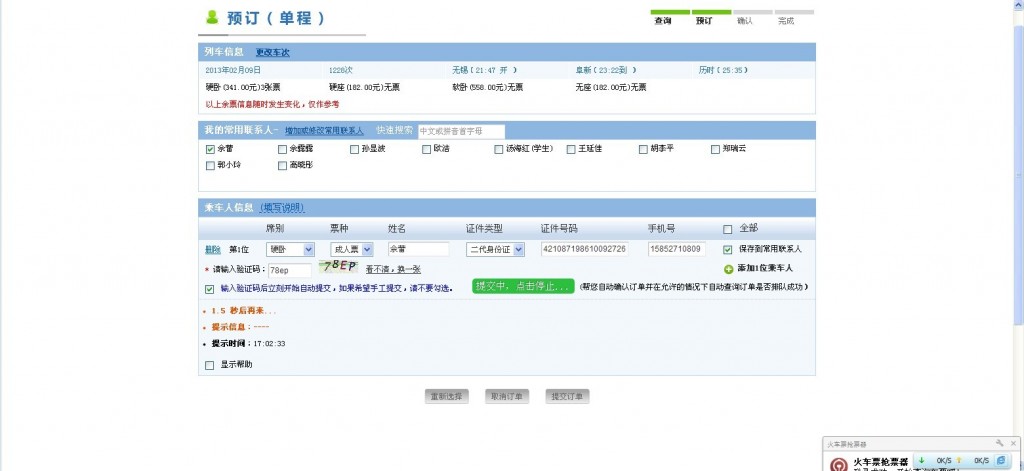Click the green download arrow in speed widget
The image size is (1024, 471).
pyautogui.click(x=922, y=461)
